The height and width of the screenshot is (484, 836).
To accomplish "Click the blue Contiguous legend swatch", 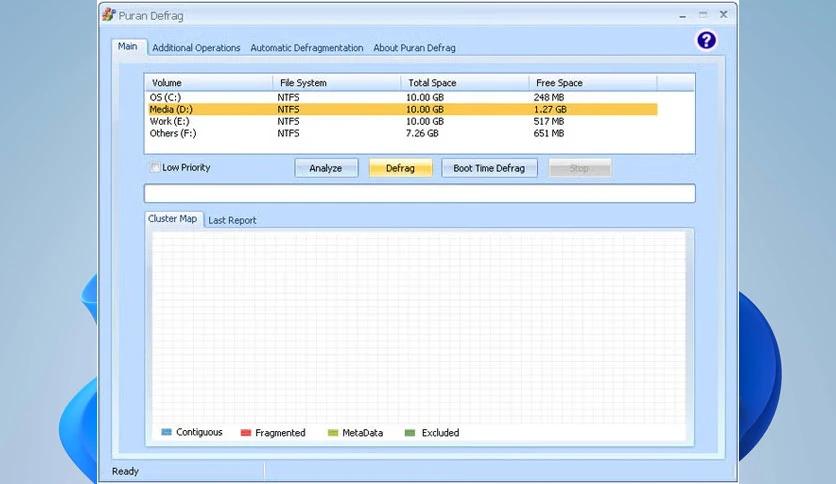I will pos(166,432).
